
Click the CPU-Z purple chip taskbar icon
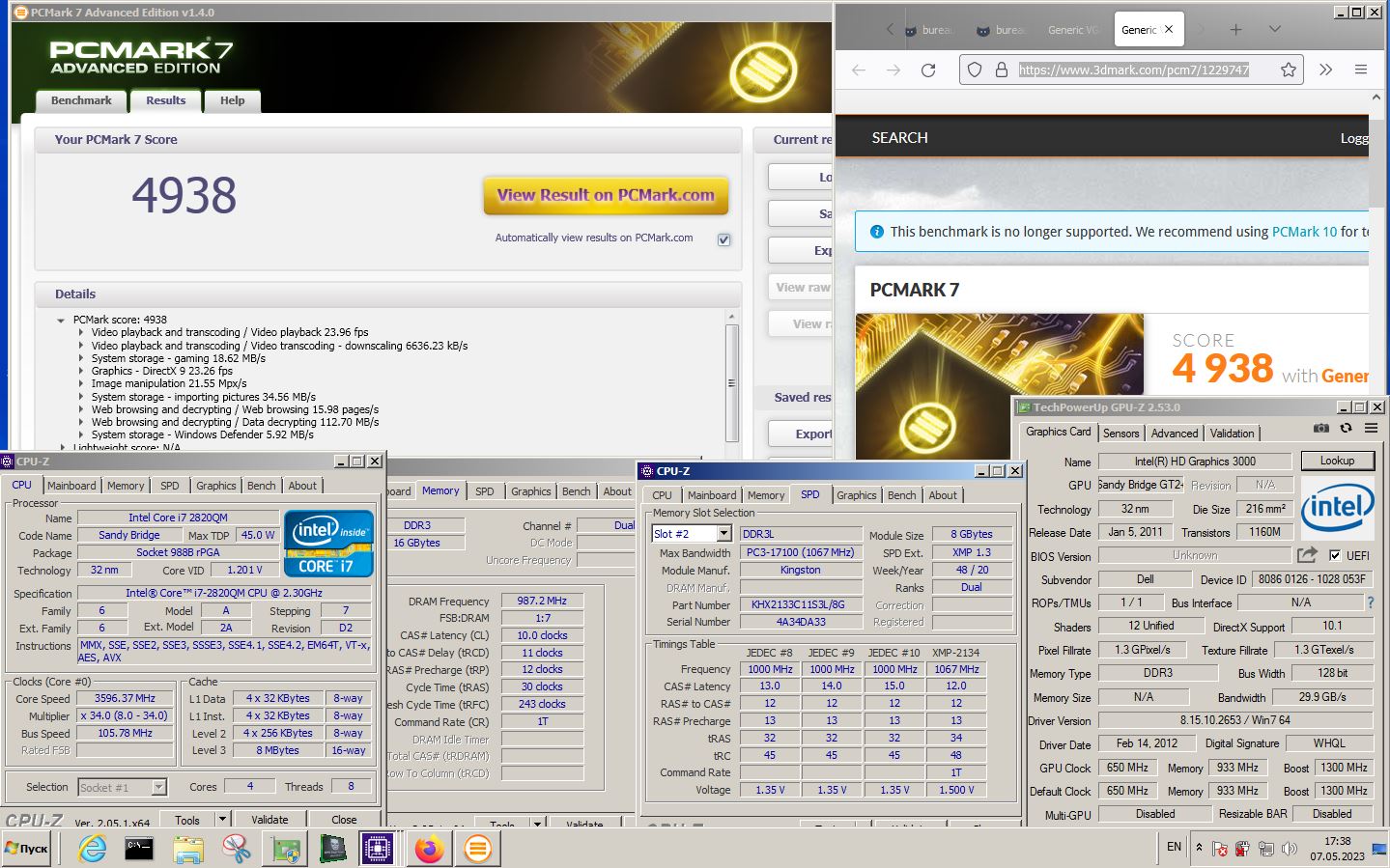tap(377, 849)
